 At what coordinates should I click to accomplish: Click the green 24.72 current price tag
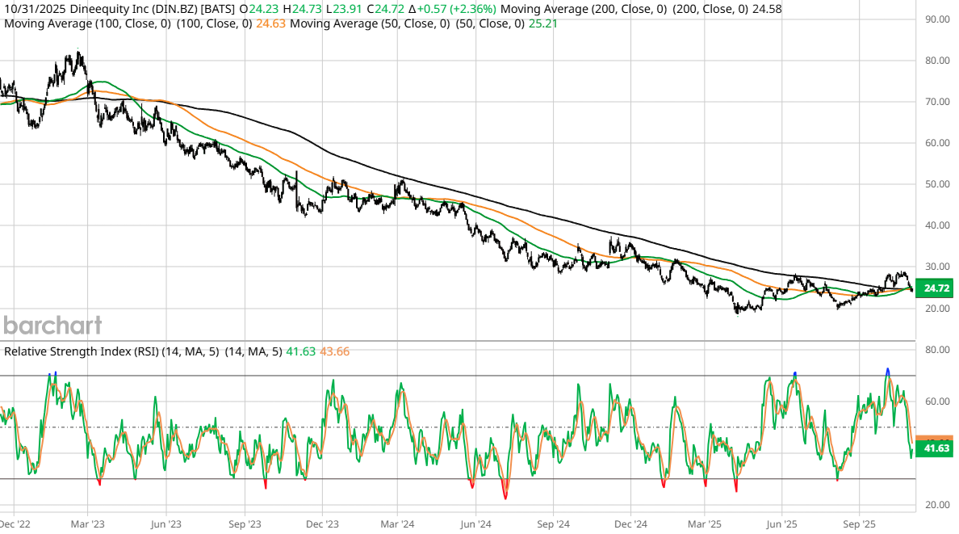tap(936, 289)
